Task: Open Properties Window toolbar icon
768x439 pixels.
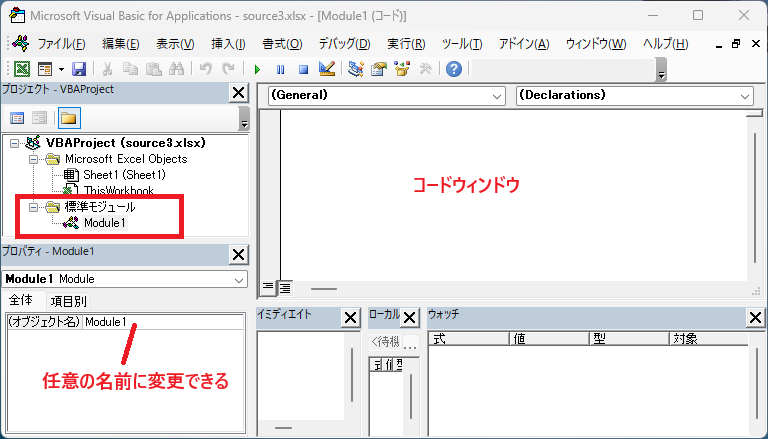Action: [379, 69]
